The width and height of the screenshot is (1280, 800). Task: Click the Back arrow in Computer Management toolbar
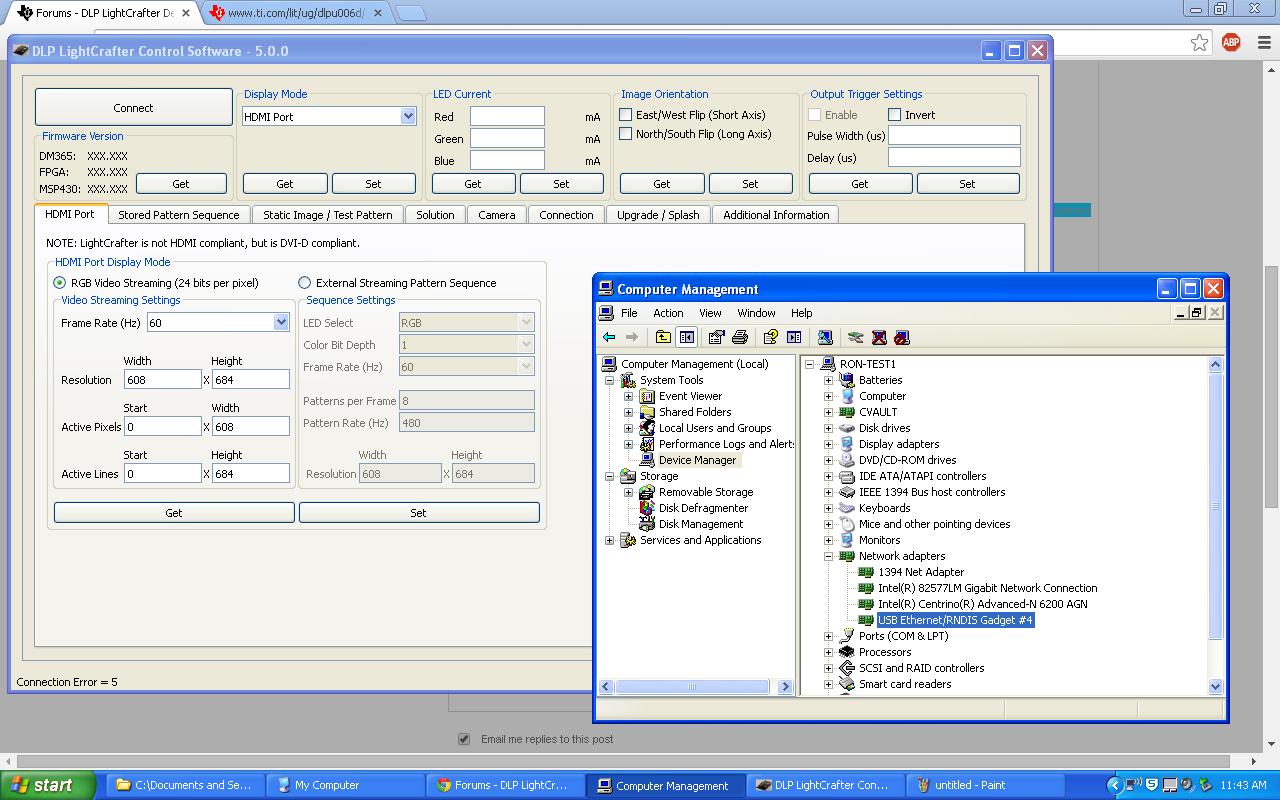[x=609, y=337]
